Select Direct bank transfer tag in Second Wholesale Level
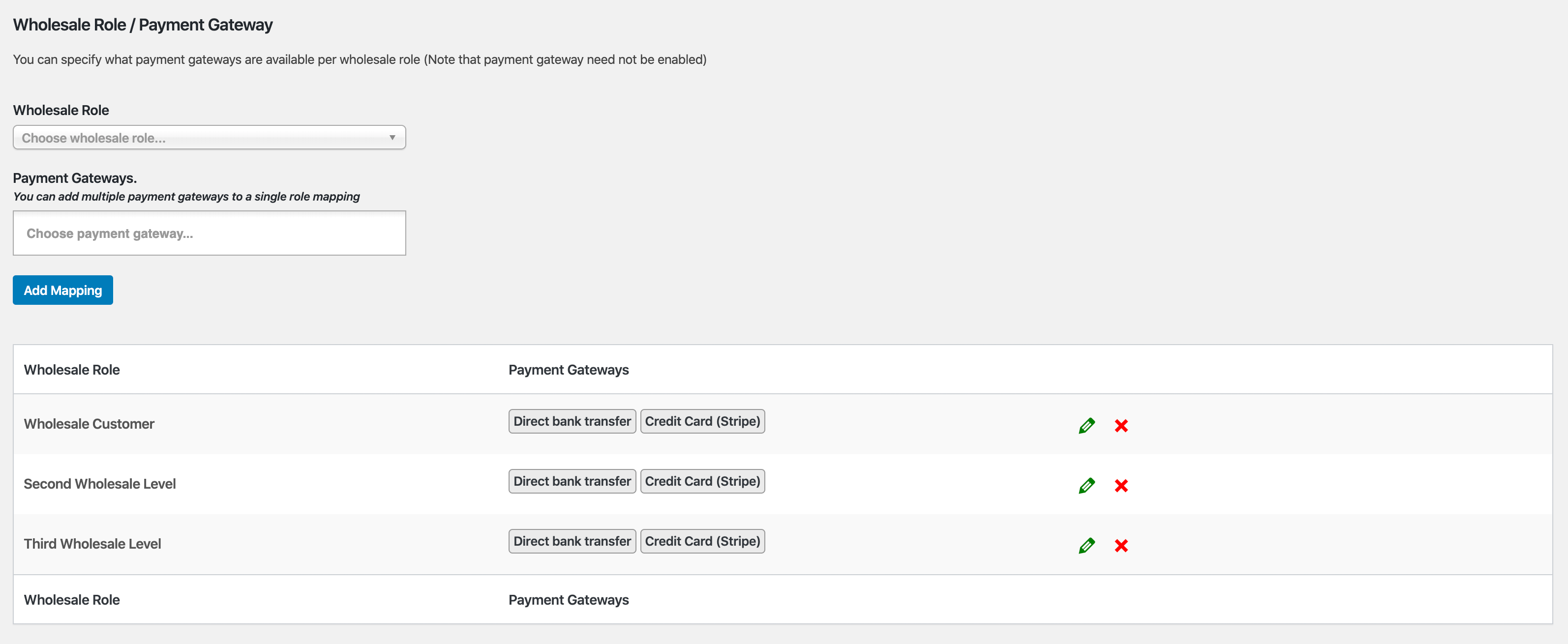The image size is (1568, 644). (x=572, y=481)
